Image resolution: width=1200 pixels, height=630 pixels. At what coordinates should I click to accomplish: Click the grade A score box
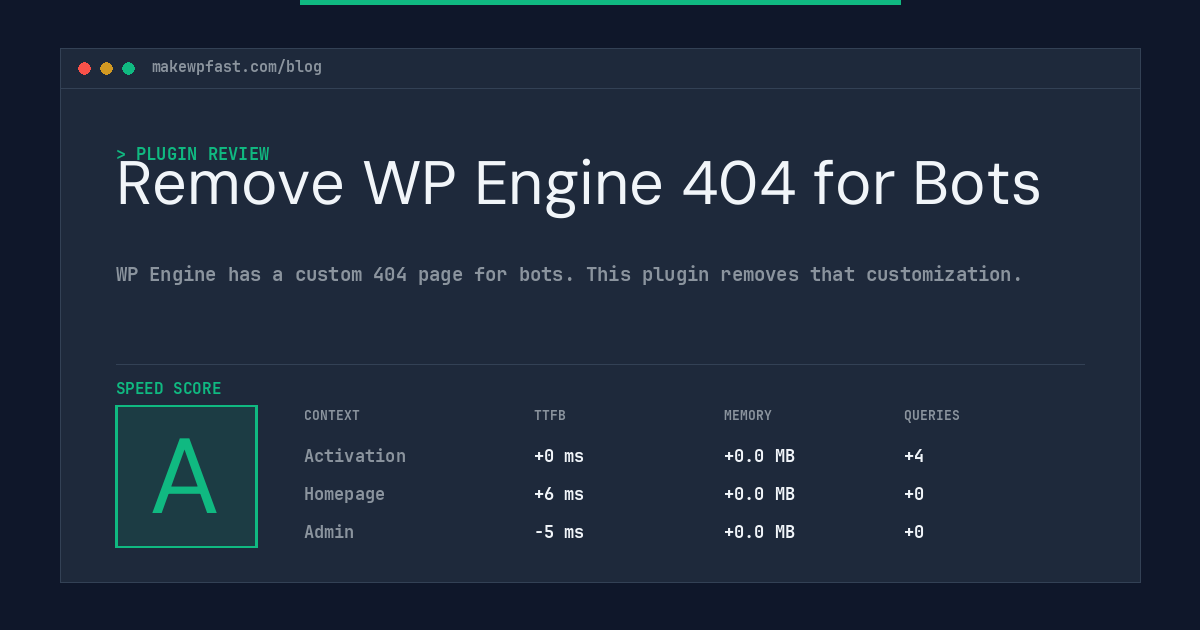(186, 476)
